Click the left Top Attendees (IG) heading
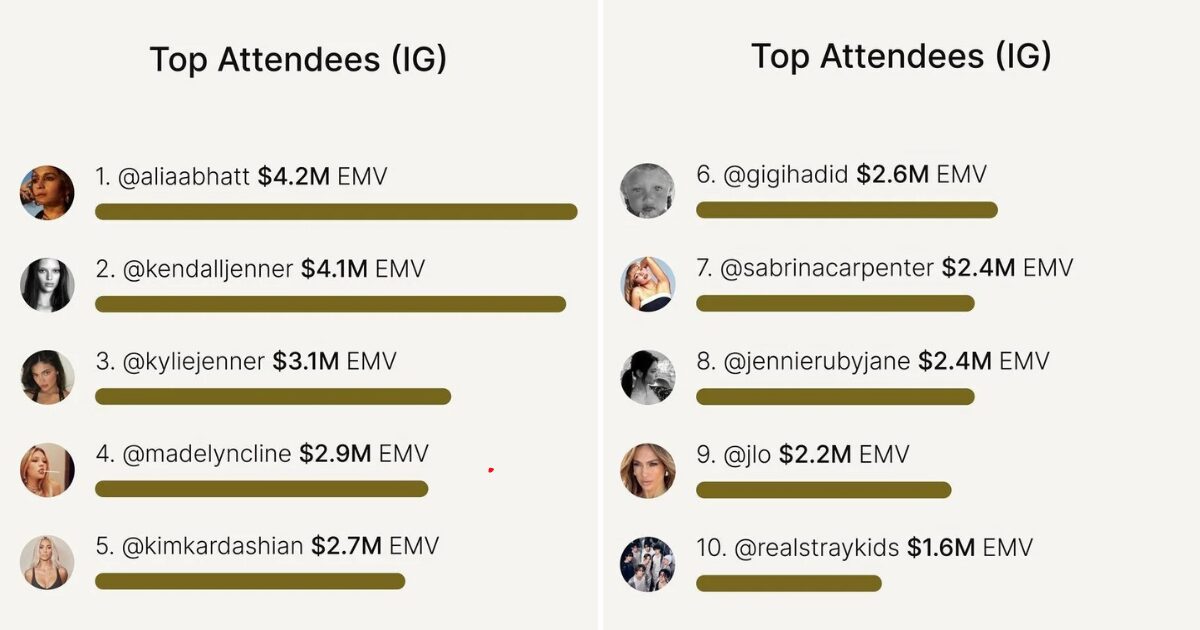Image resolution: width=1200 pixels, height=630 pixels. coord(298,60)
